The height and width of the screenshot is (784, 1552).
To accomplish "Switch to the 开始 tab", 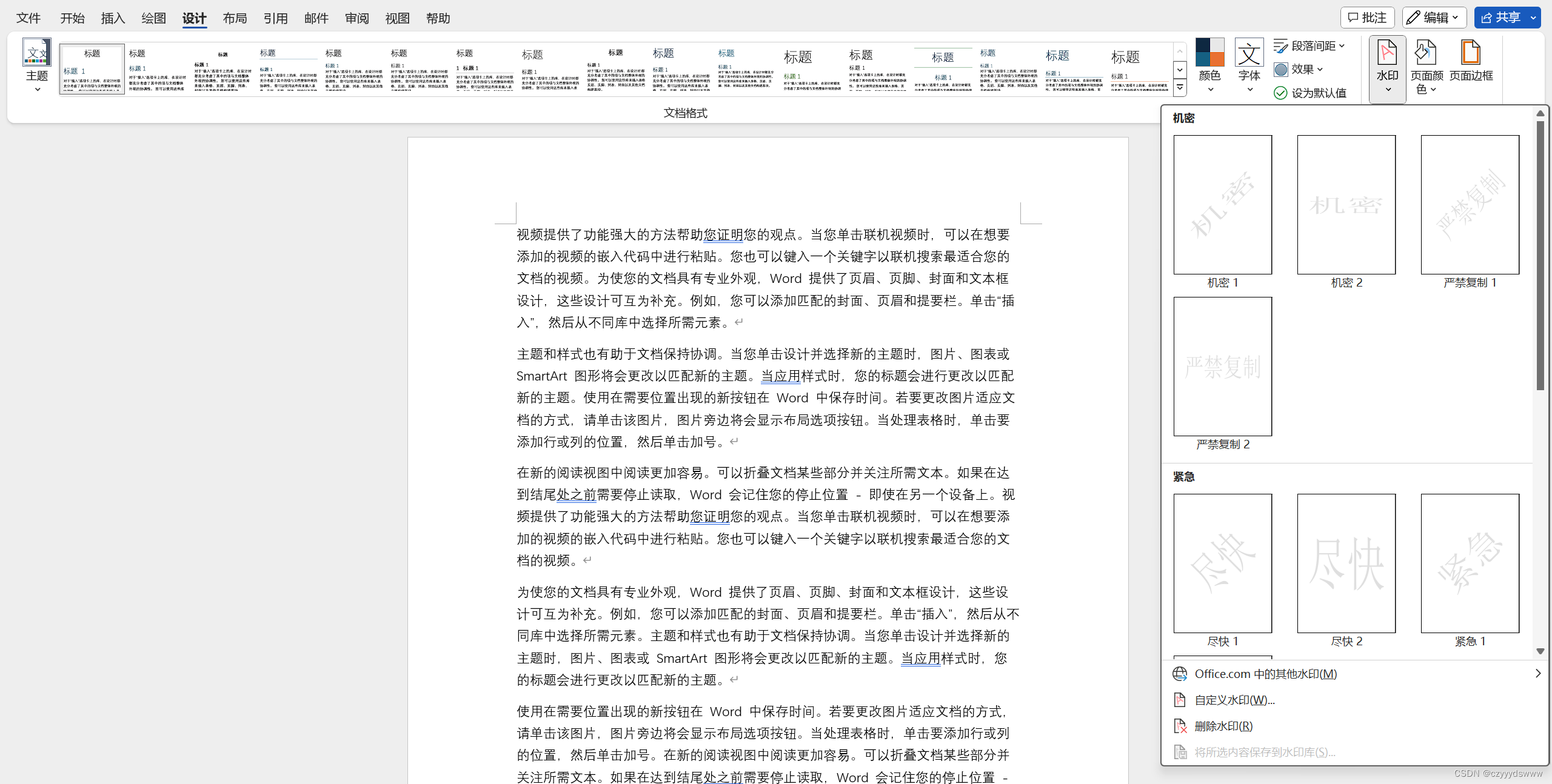I will pyautogui.click(x=72, y=18).
